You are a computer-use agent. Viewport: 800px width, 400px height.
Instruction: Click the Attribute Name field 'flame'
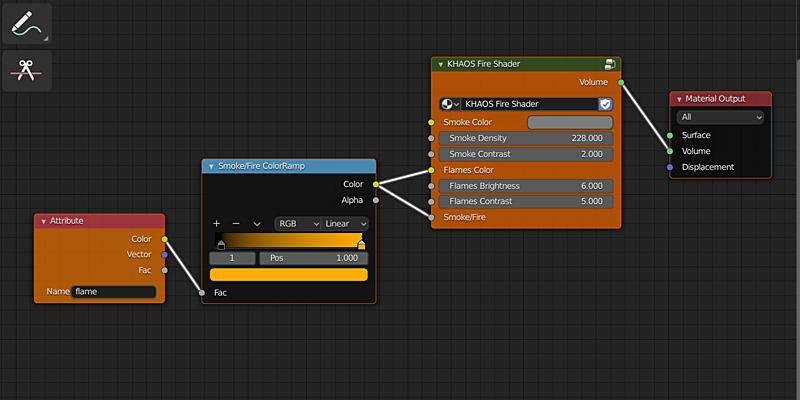tap(113, 292)
